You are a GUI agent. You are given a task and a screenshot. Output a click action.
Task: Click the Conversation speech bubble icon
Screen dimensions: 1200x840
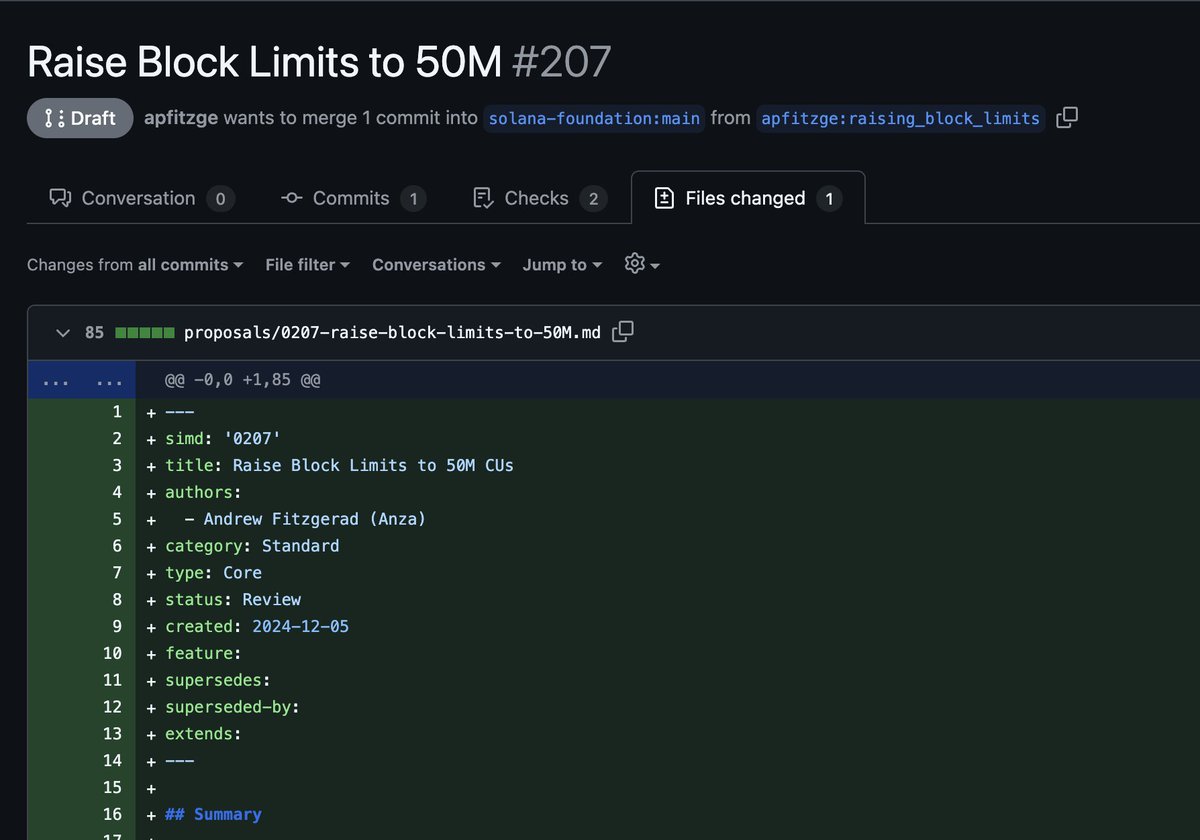[x=61, y=198]
